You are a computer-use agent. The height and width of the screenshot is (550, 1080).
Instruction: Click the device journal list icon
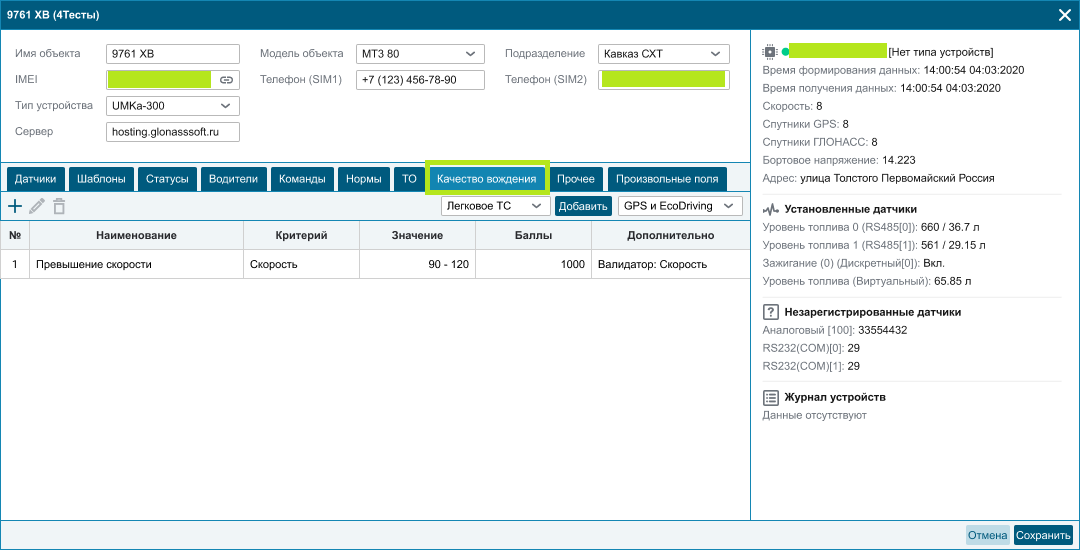771,397
